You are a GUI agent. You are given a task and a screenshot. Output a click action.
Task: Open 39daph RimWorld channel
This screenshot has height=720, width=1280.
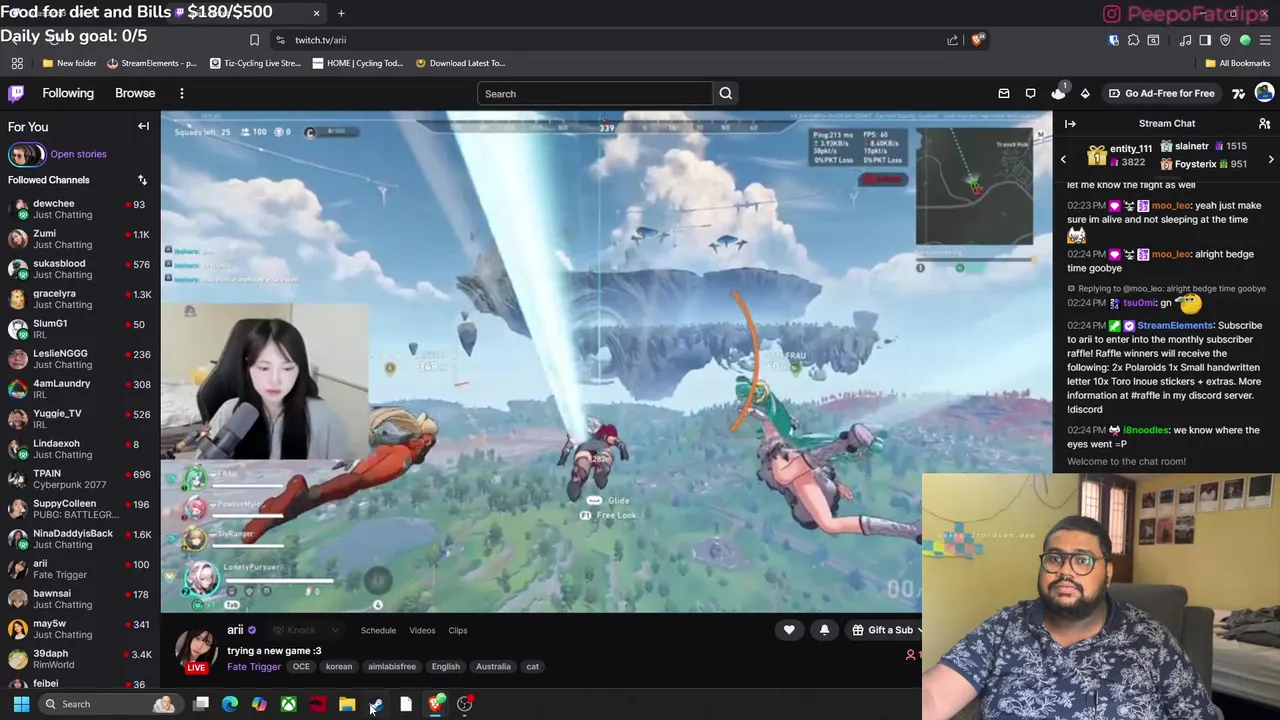(80, 659)
